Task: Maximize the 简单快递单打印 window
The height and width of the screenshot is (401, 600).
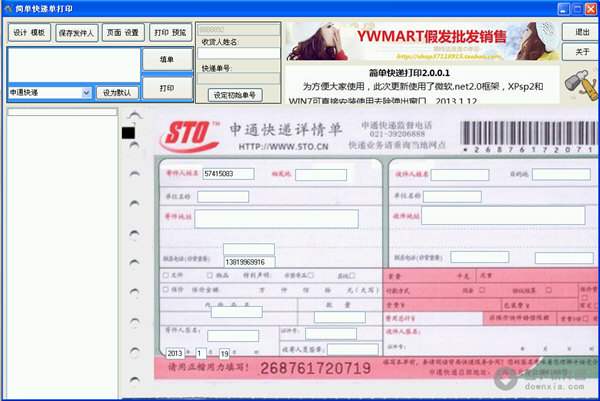Action: pos(577,9)
